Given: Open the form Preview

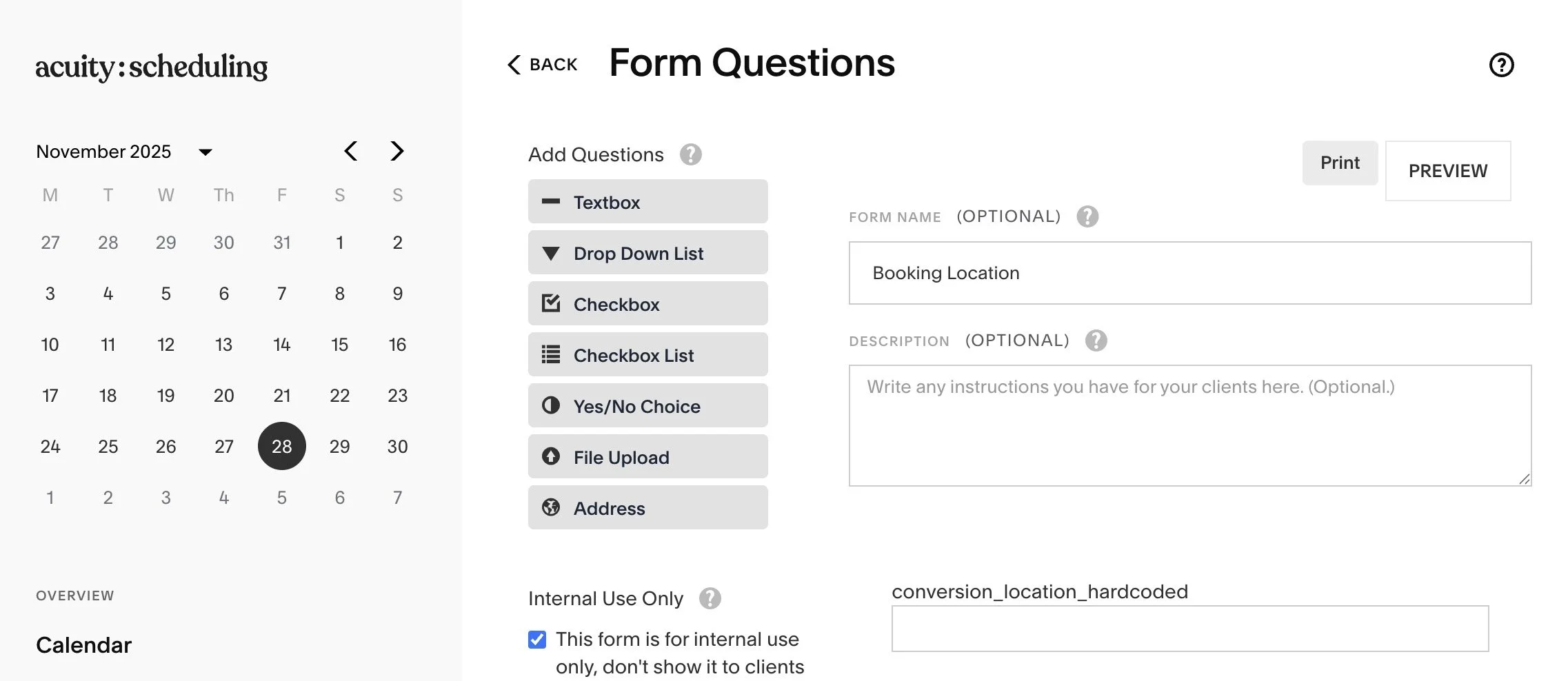Looking at the screenshot, I should pyautogui.click(x=1448, y=171).
